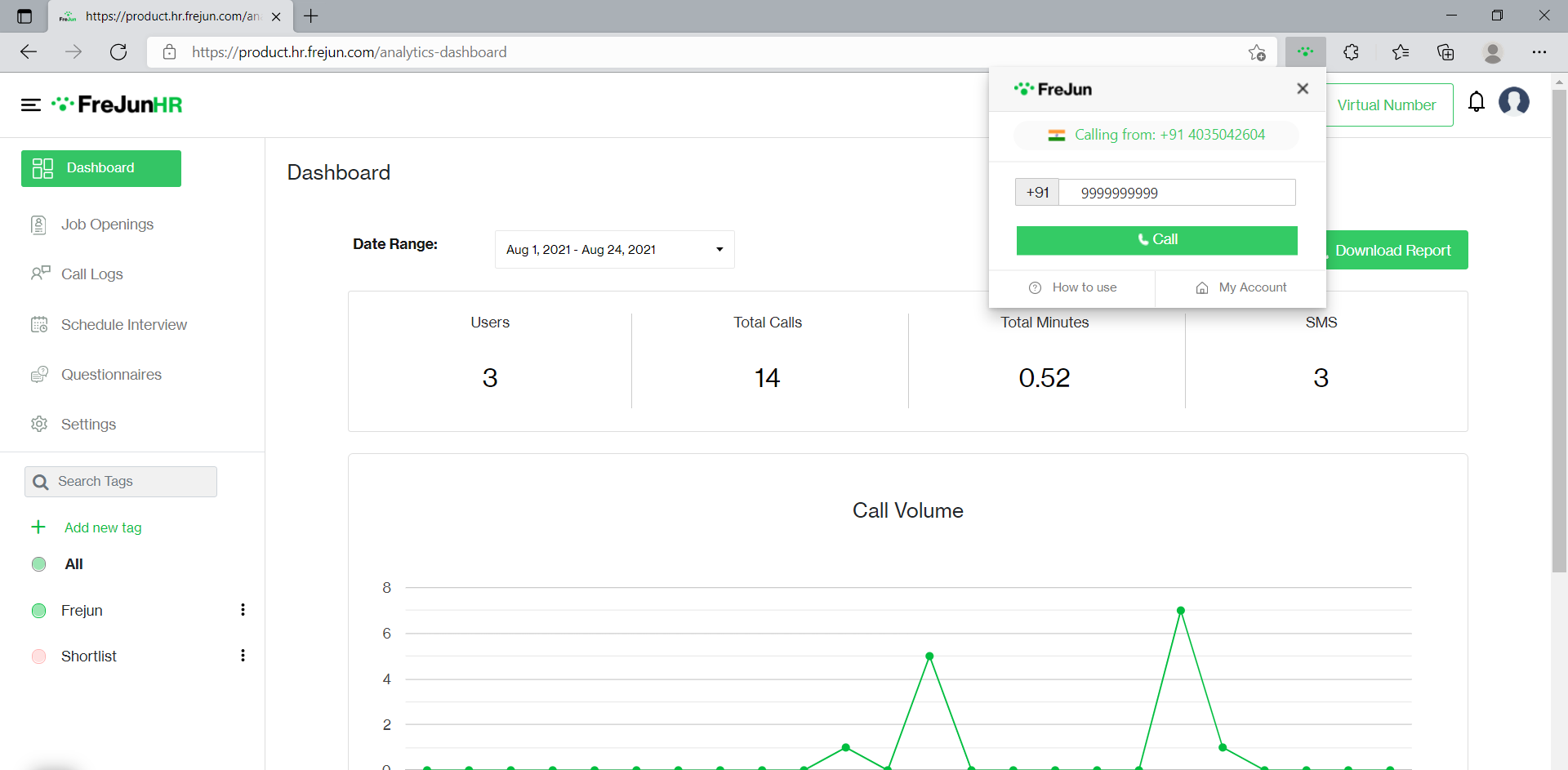Select Call Logs in the sidebar
Viewport: 1568px width, 770px height.
91,274
